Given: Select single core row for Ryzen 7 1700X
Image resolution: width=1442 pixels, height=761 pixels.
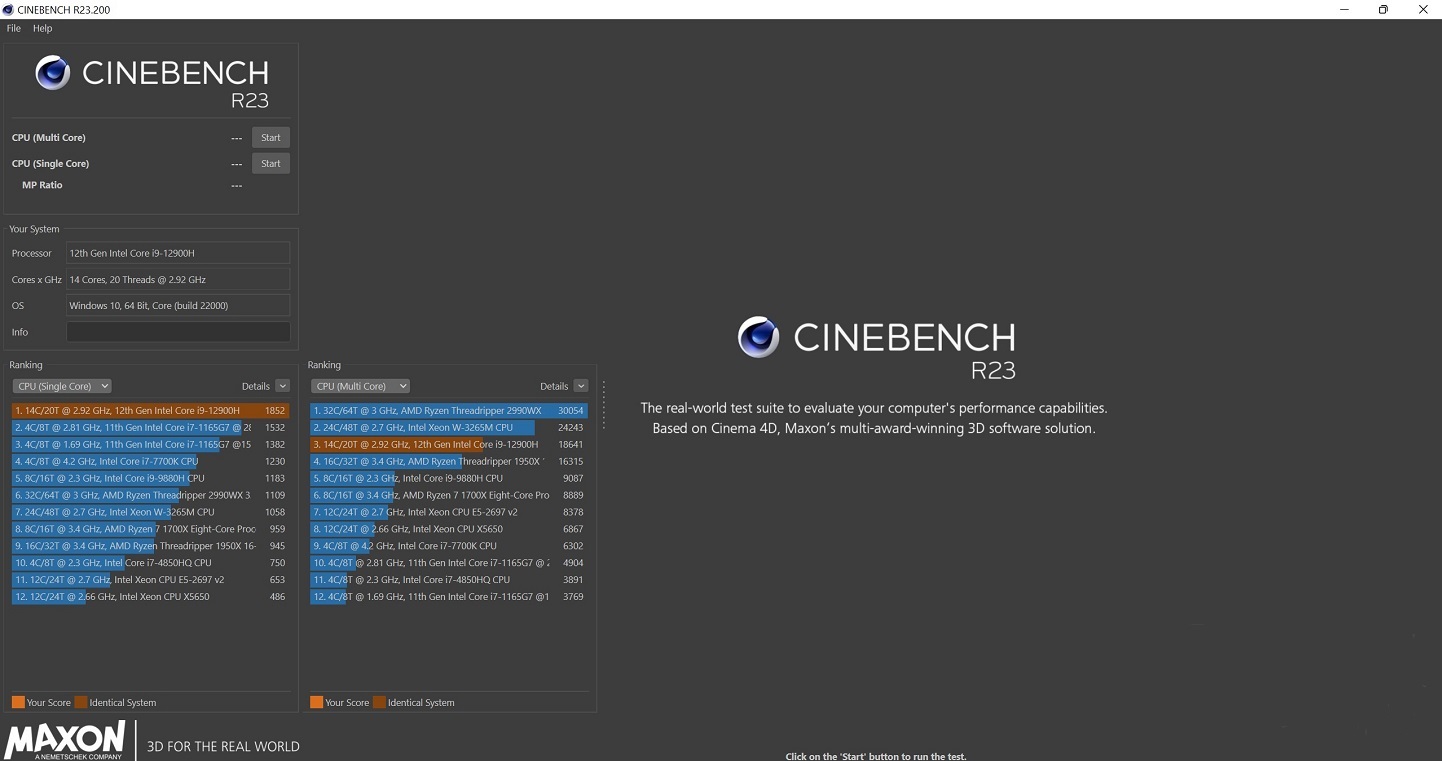Looking at the screenshot, I should click(x=150, y=530).
